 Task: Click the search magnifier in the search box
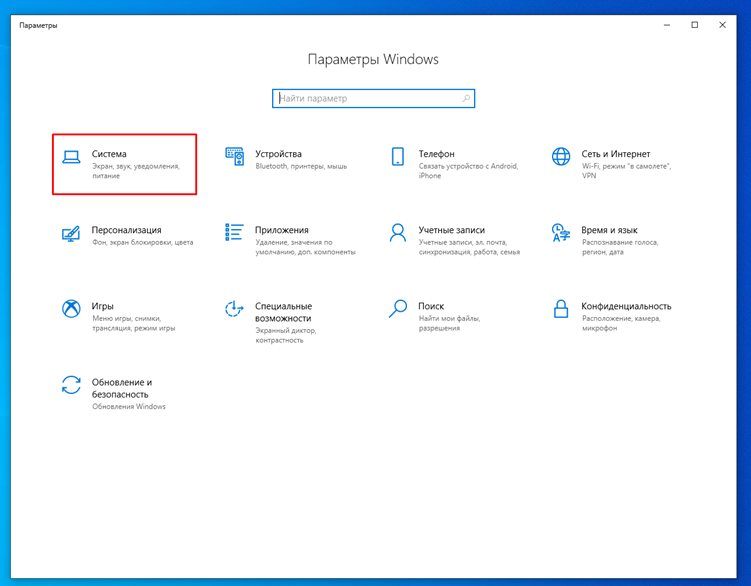pos(466,98)
